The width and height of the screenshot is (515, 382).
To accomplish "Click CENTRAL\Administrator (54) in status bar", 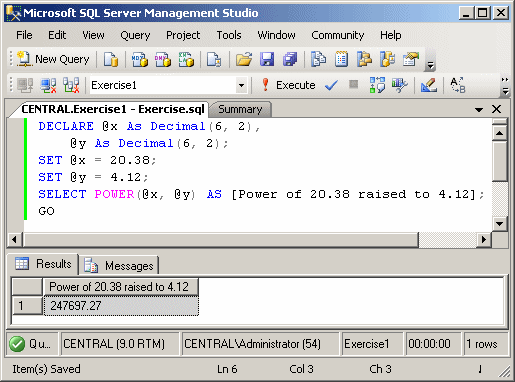I will tap(260, 344).
